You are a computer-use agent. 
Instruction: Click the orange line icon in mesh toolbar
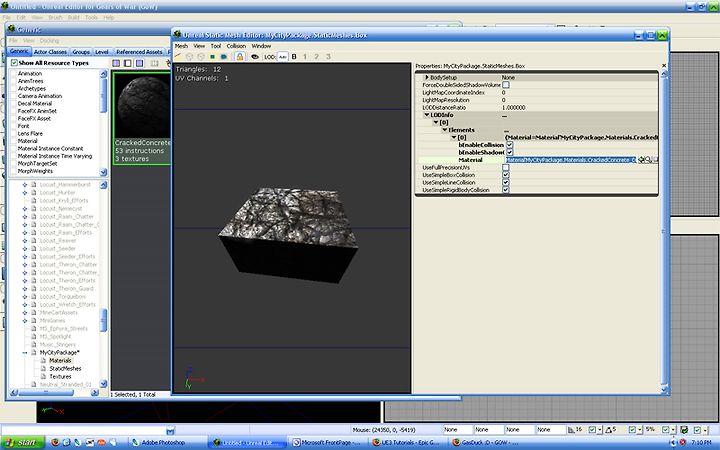coord(178,56)
